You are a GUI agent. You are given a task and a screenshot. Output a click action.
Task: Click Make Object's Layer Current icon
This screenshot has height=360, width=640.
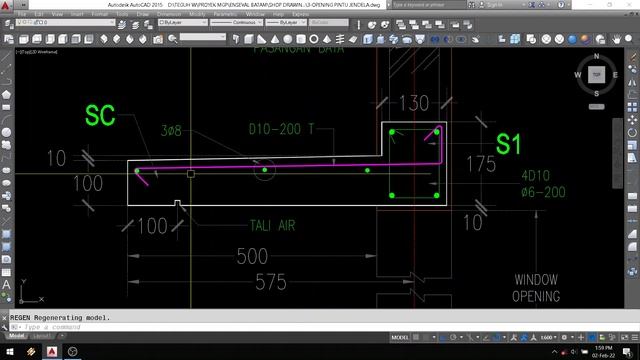[x=122, y=25]
